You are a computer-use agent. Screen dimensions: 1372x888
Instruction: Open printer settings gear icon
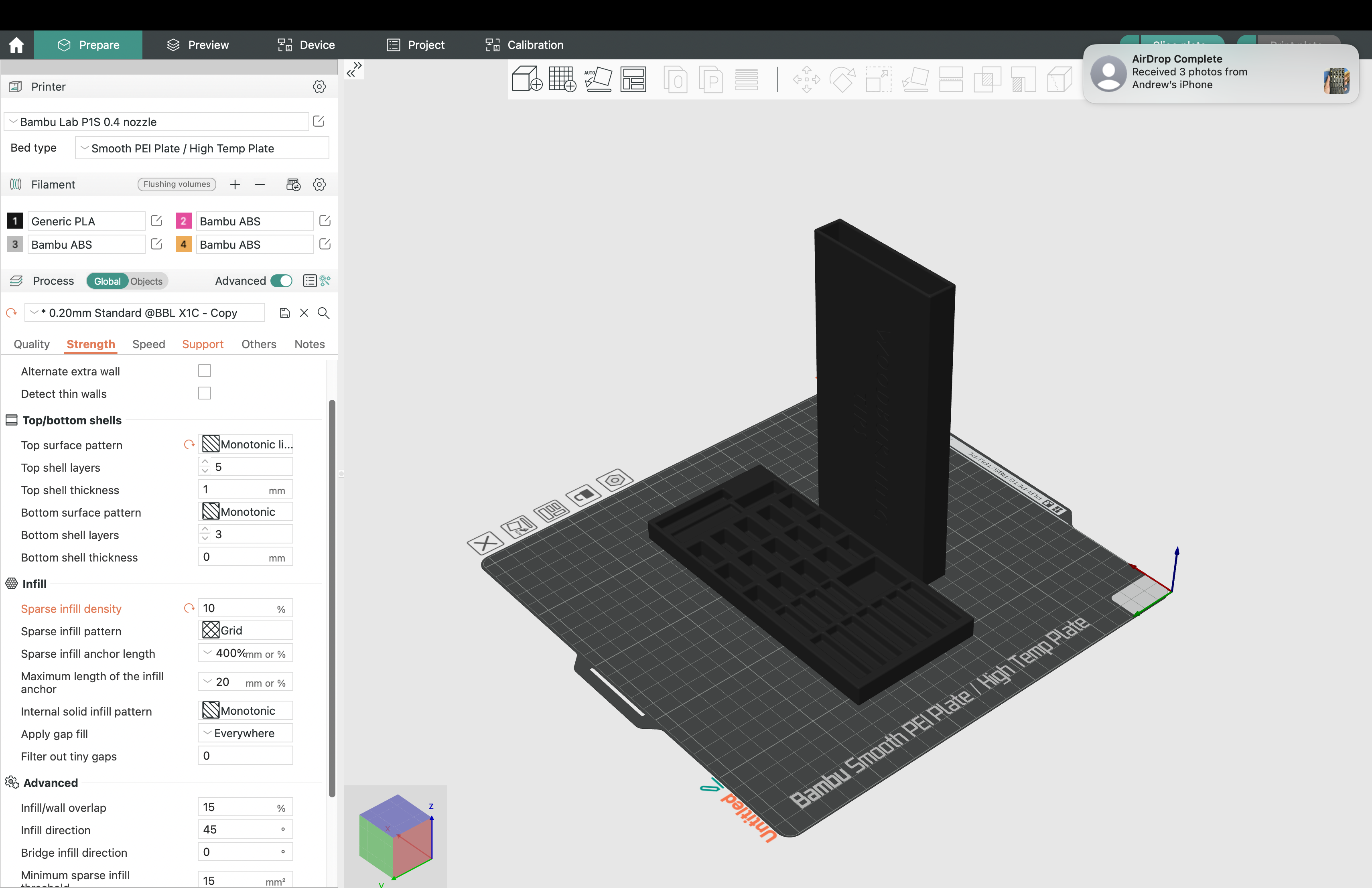click(x=319, y=87)
